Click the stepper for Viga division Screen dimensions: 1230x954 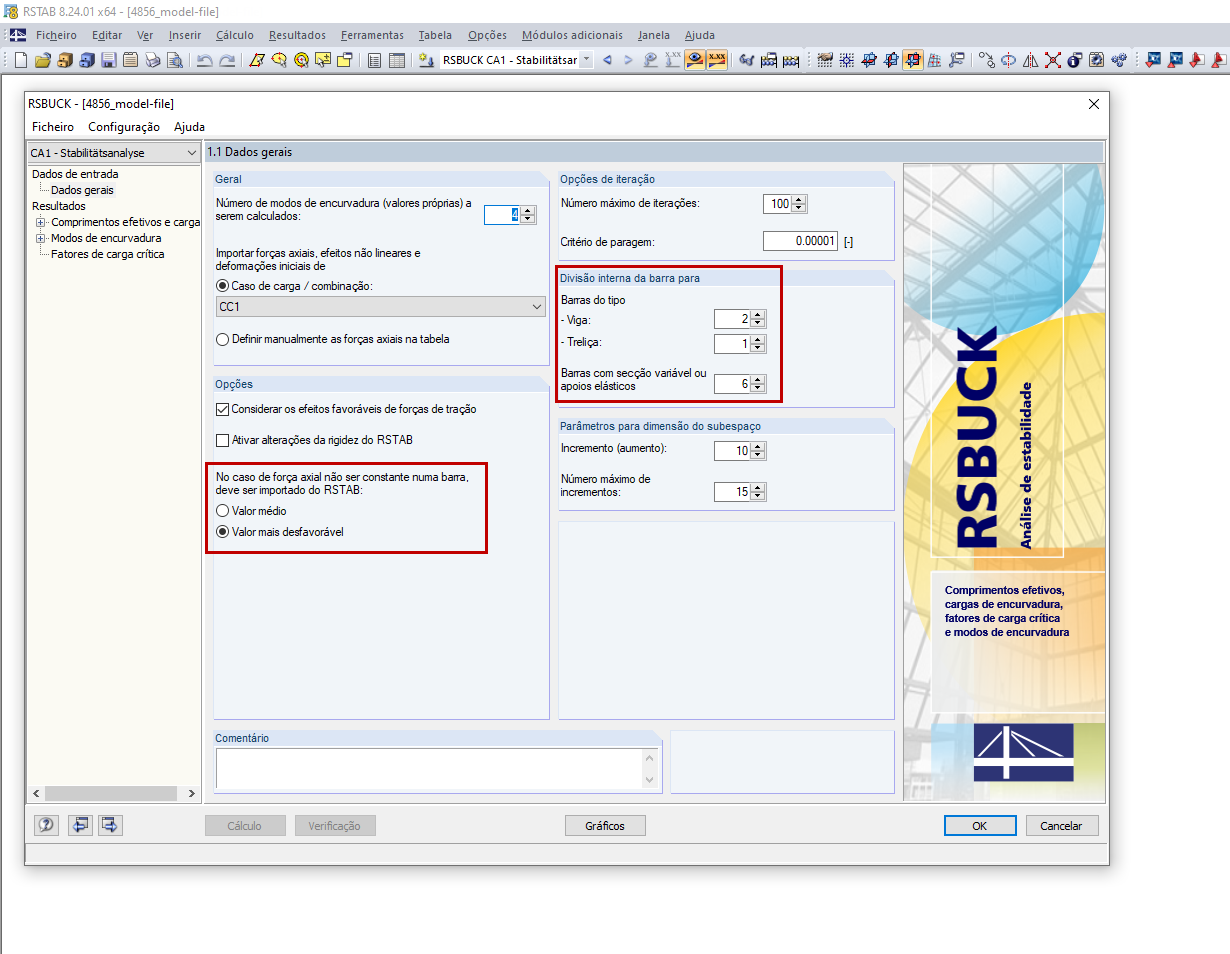758,319
